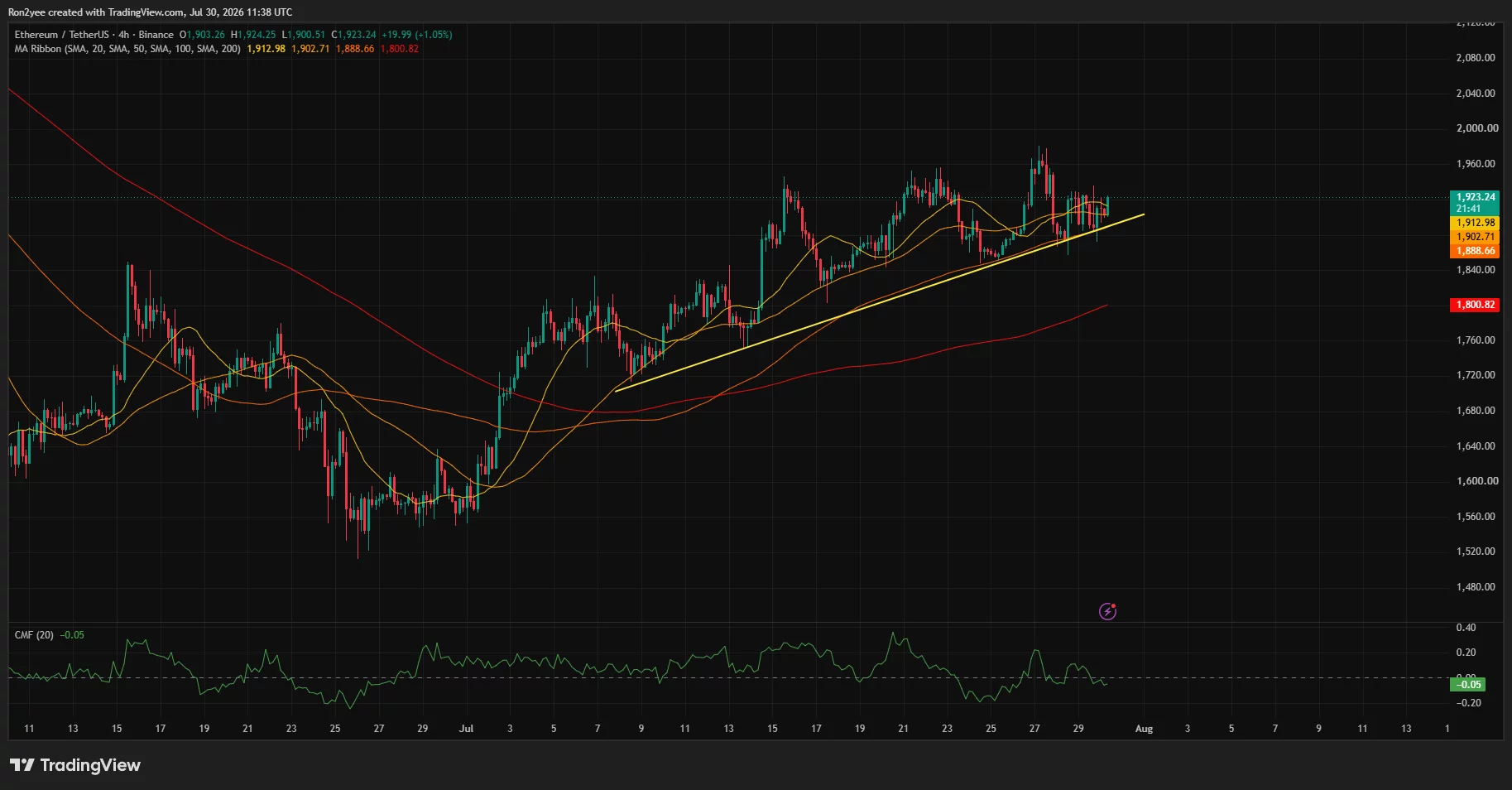Click the orange 1,888.66 price tag

pyautogui.click(x=1476, y=251)
